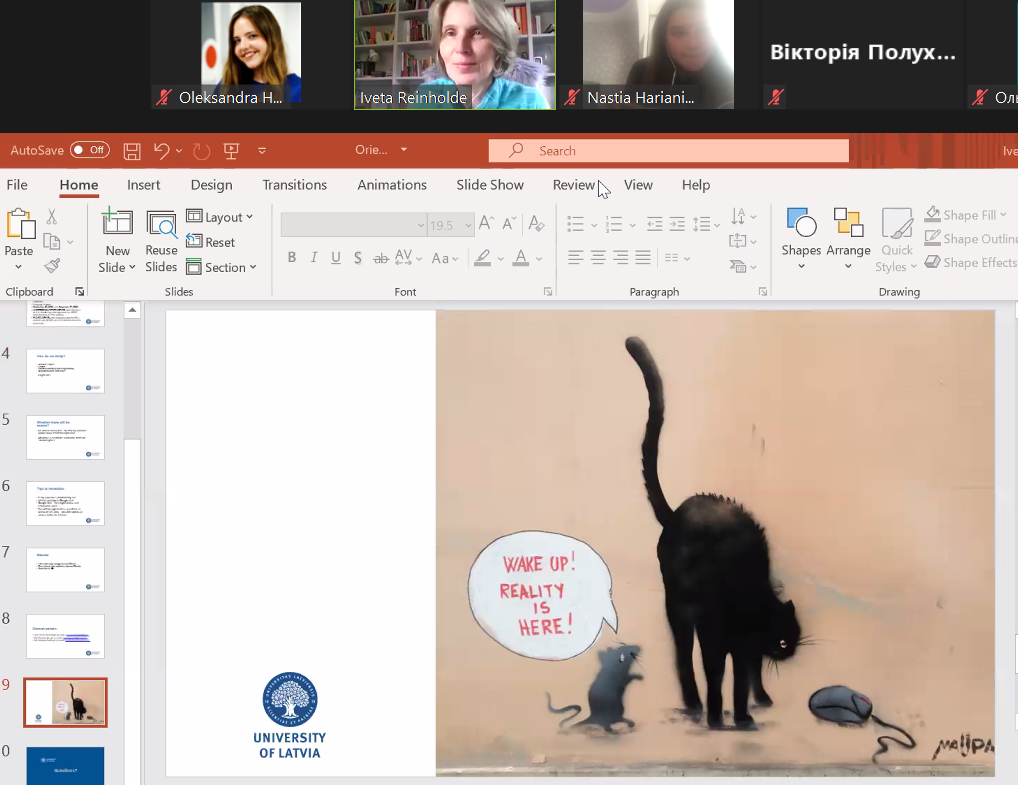Open the Slide Show tab
This screenshot has height=785, width=1018.
click(x=490, y=185)
